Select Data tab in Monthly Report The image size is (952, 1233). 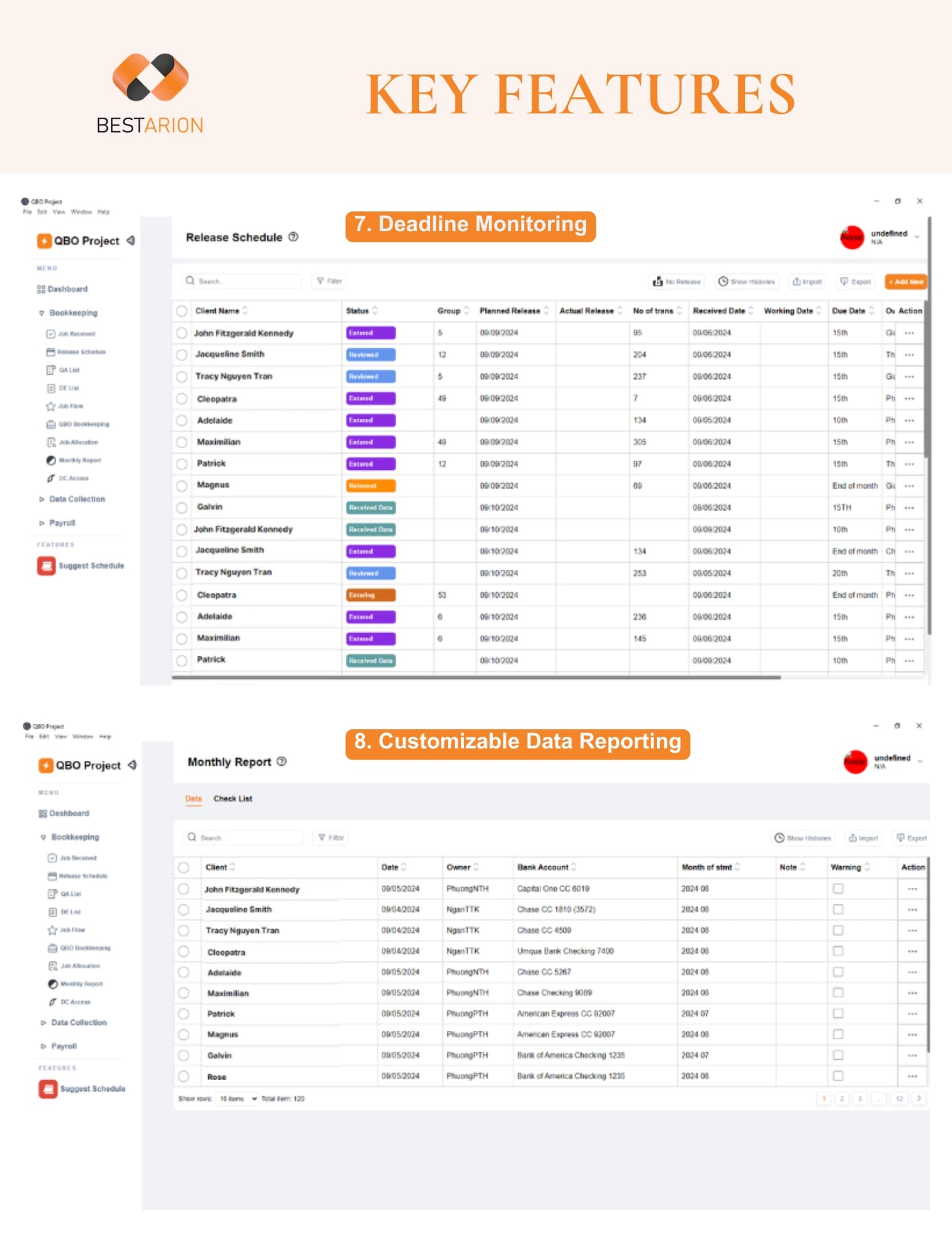tap(193, 798)
